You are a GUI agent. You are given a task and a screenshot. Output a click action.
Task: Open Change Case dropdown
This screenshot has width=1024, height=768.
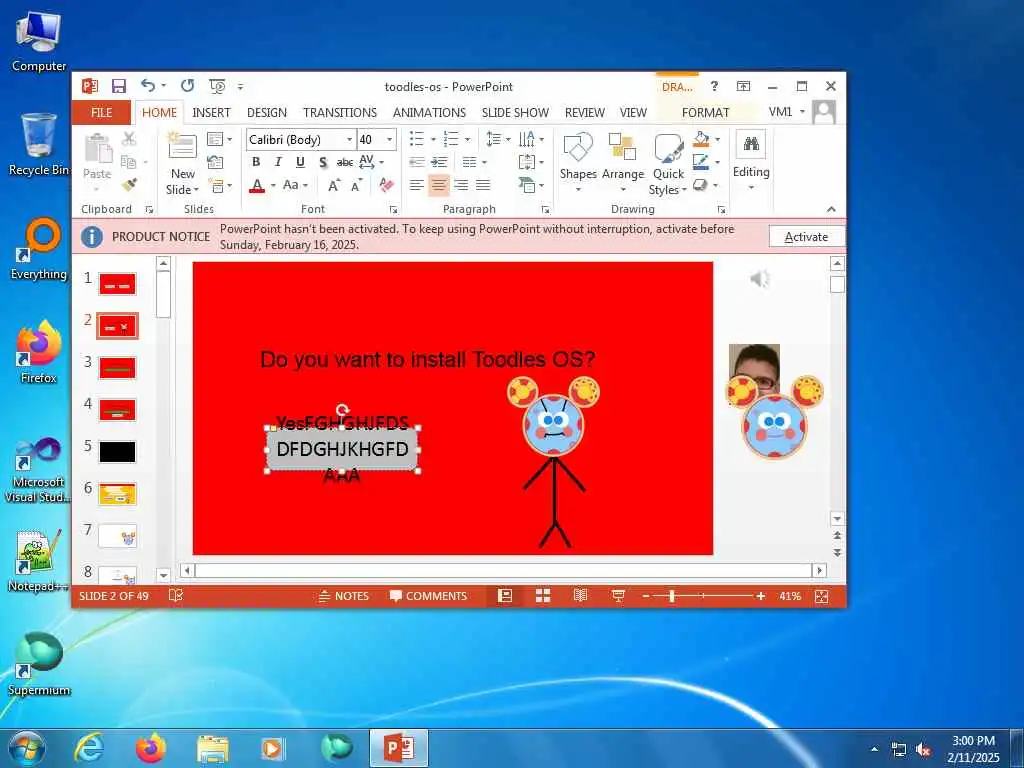[295, 185]
